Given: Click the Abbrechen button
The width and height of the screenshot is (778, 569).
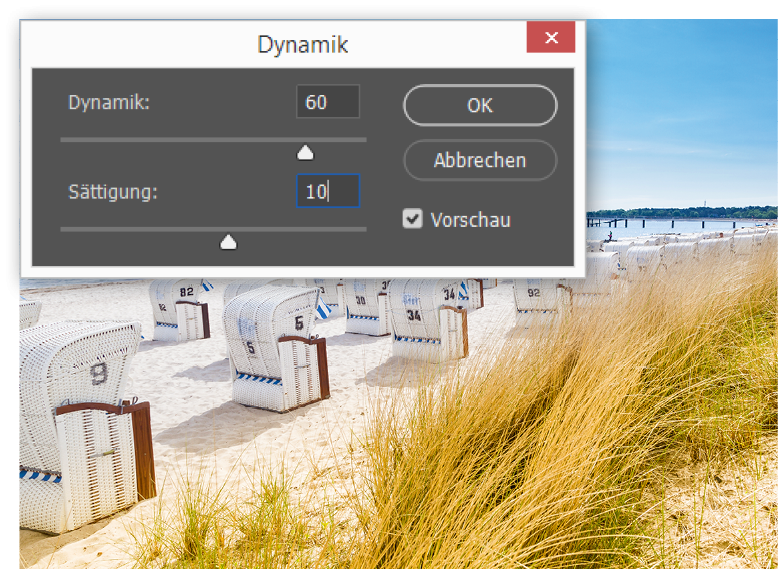Looking at the screenshot, I should click(480, 160).
